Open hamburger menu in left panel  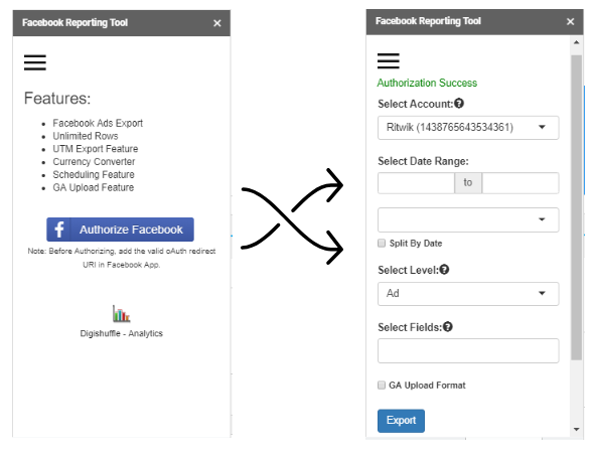pos(35,63)
